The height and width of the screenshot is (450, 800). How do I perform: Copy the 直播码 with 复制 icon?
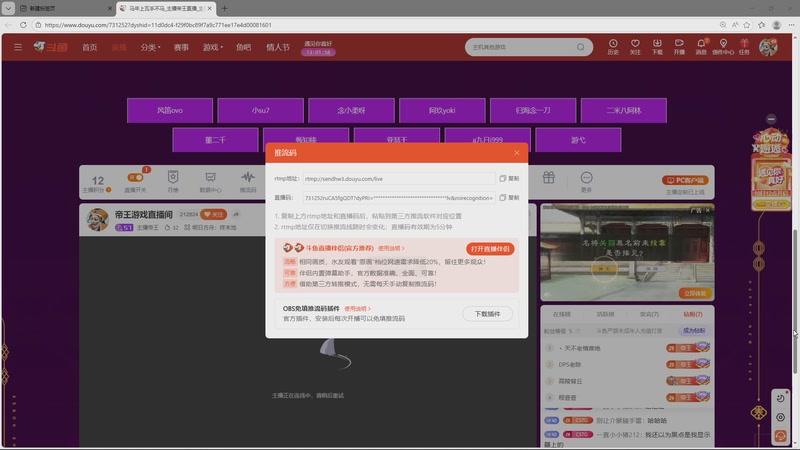[509, 197]
